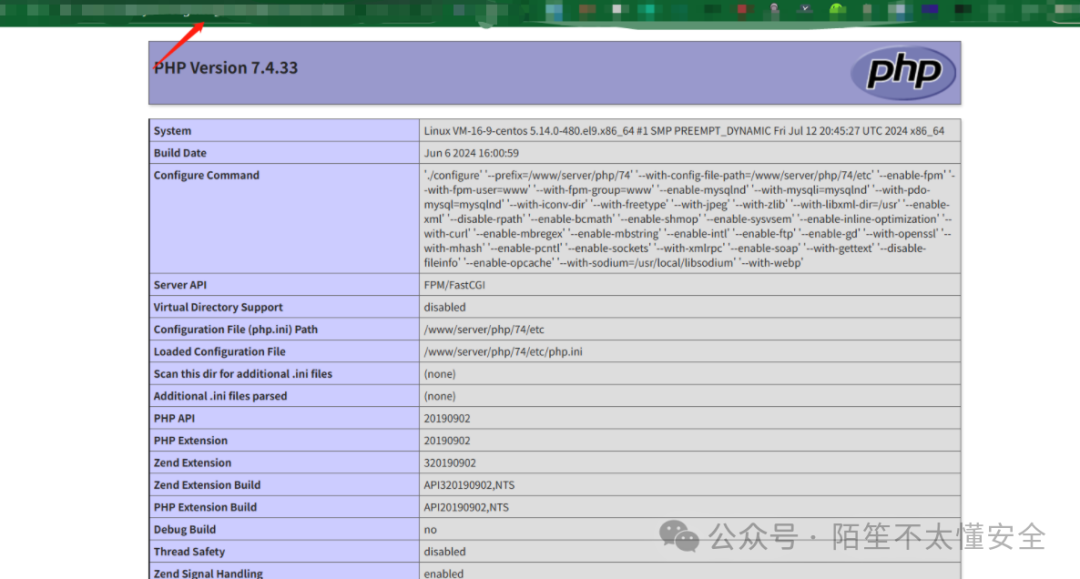
Task: Click the "PHP API" label
Action: (174, 418)
